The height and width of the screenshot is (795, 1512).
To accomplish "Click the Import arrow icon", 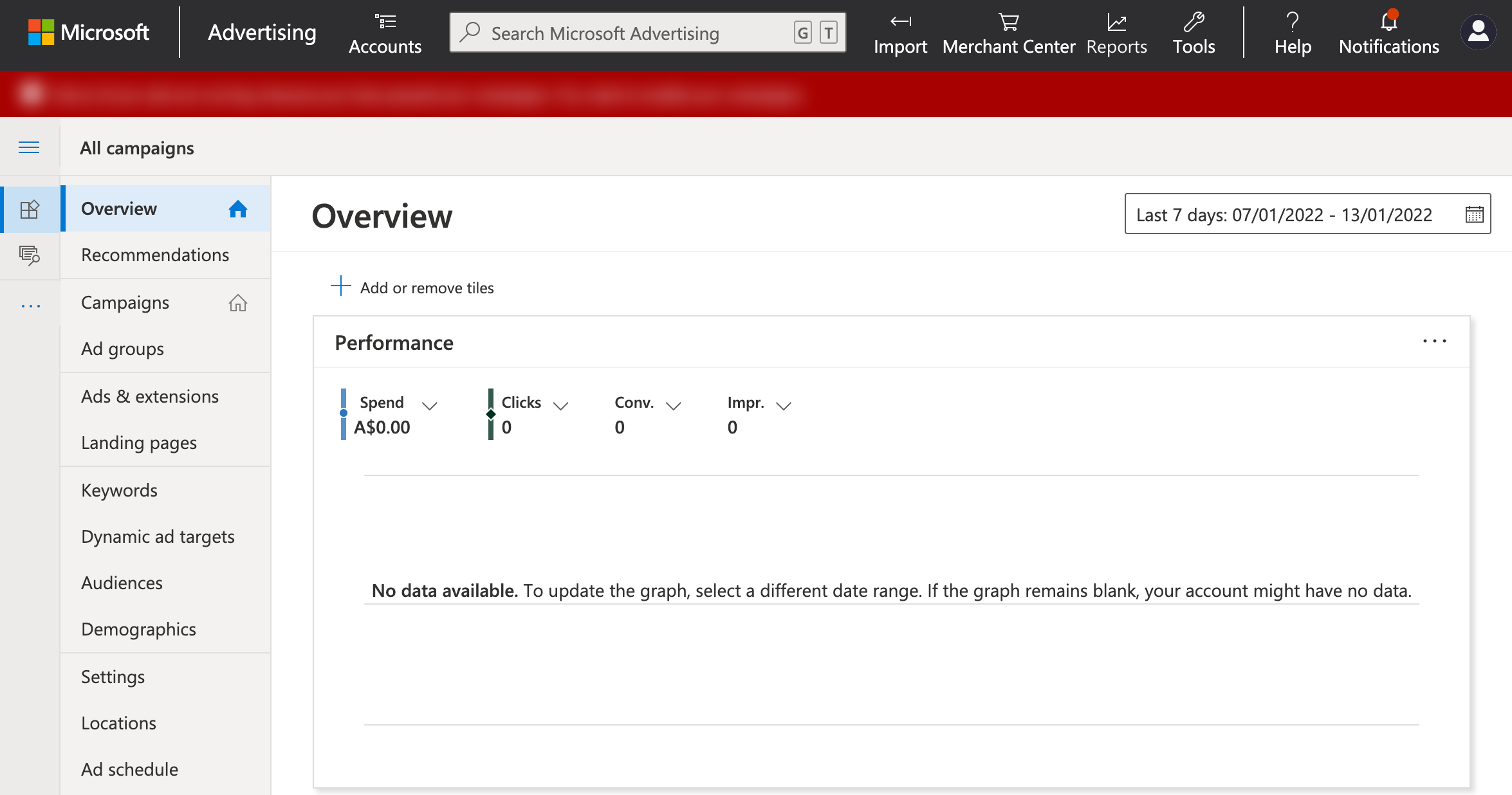I will click(x=900, y=22).
